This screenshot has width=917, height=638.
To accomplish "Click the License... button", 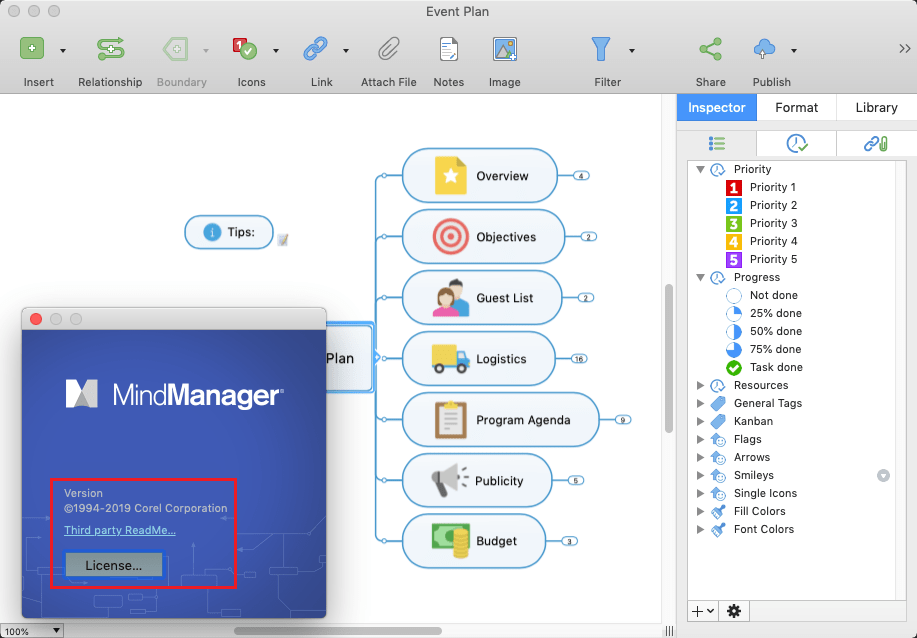I will [x=113, y=565].
